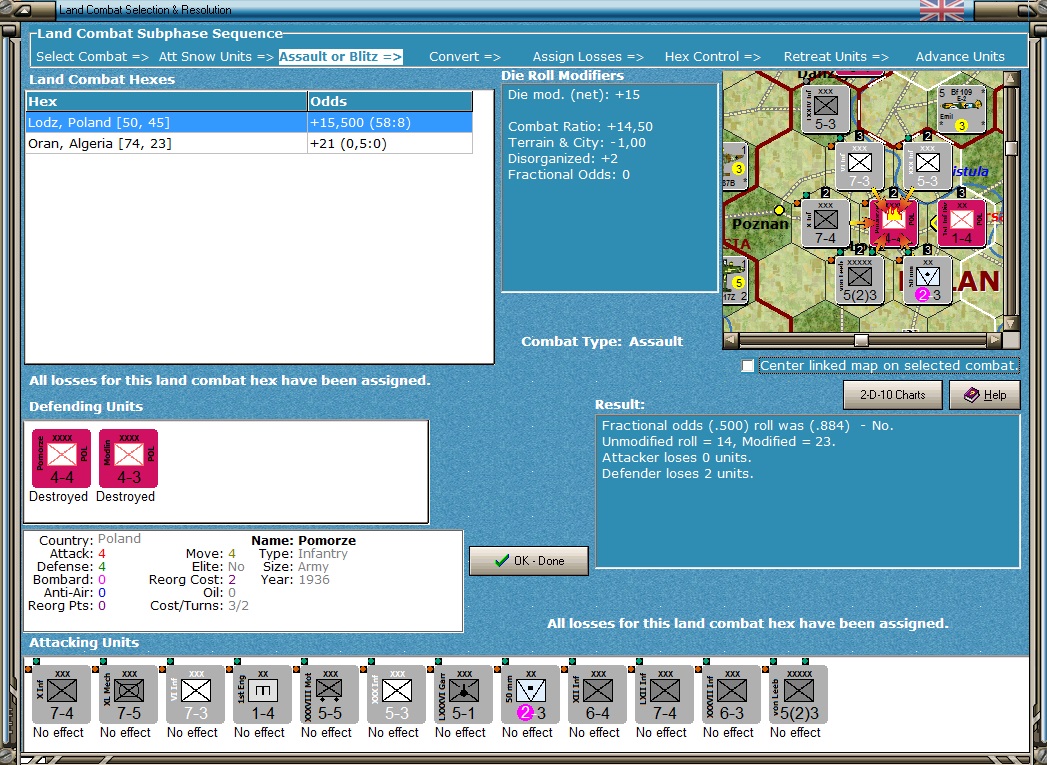Confirm with the OK - Done button
Screen dimensions: 1047x765
pos(529,561)
